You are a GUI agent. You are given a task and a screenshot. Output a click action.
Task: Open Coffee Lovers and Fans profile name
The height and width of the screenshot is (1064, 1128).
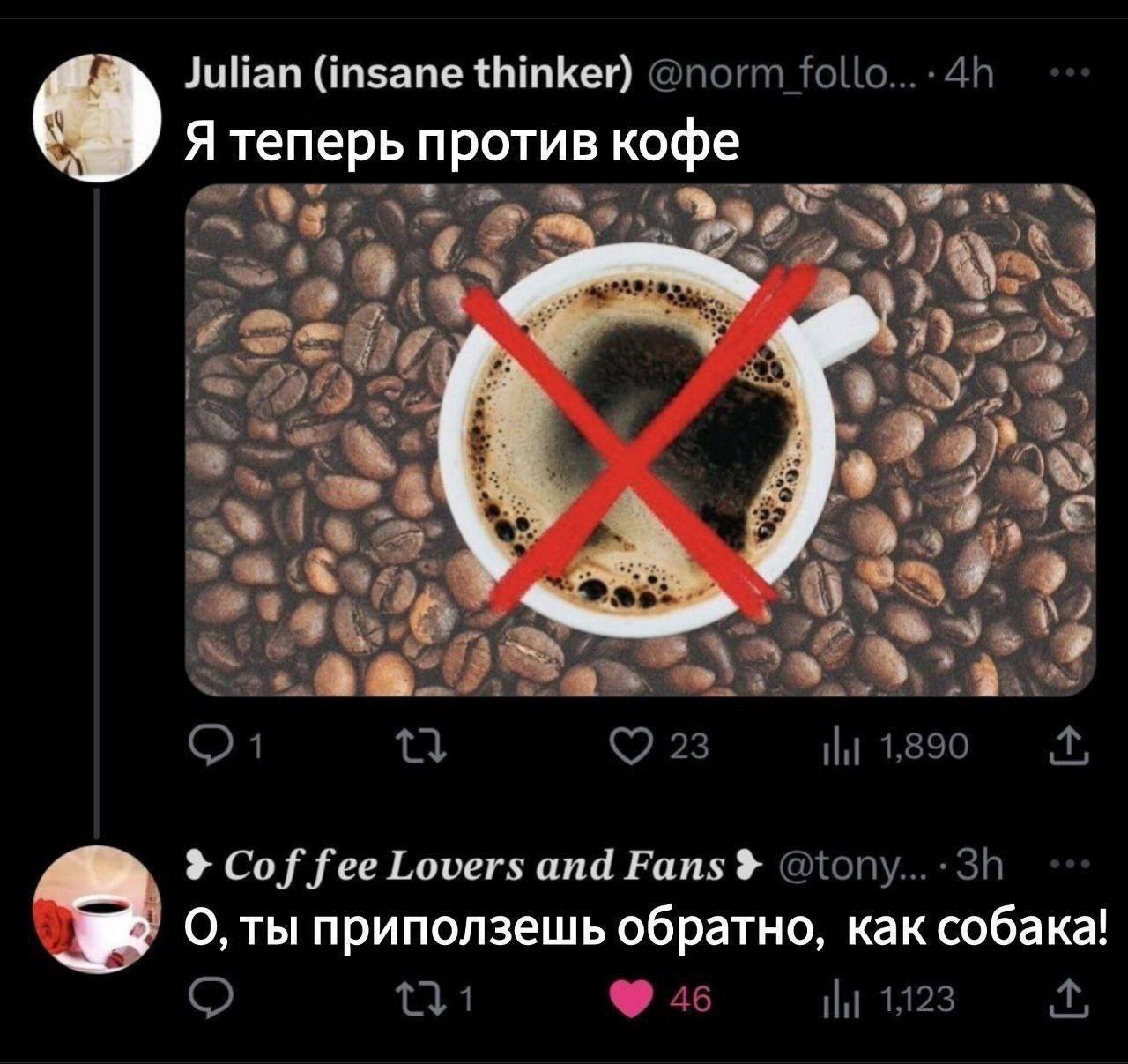click(x=467, y=867)
